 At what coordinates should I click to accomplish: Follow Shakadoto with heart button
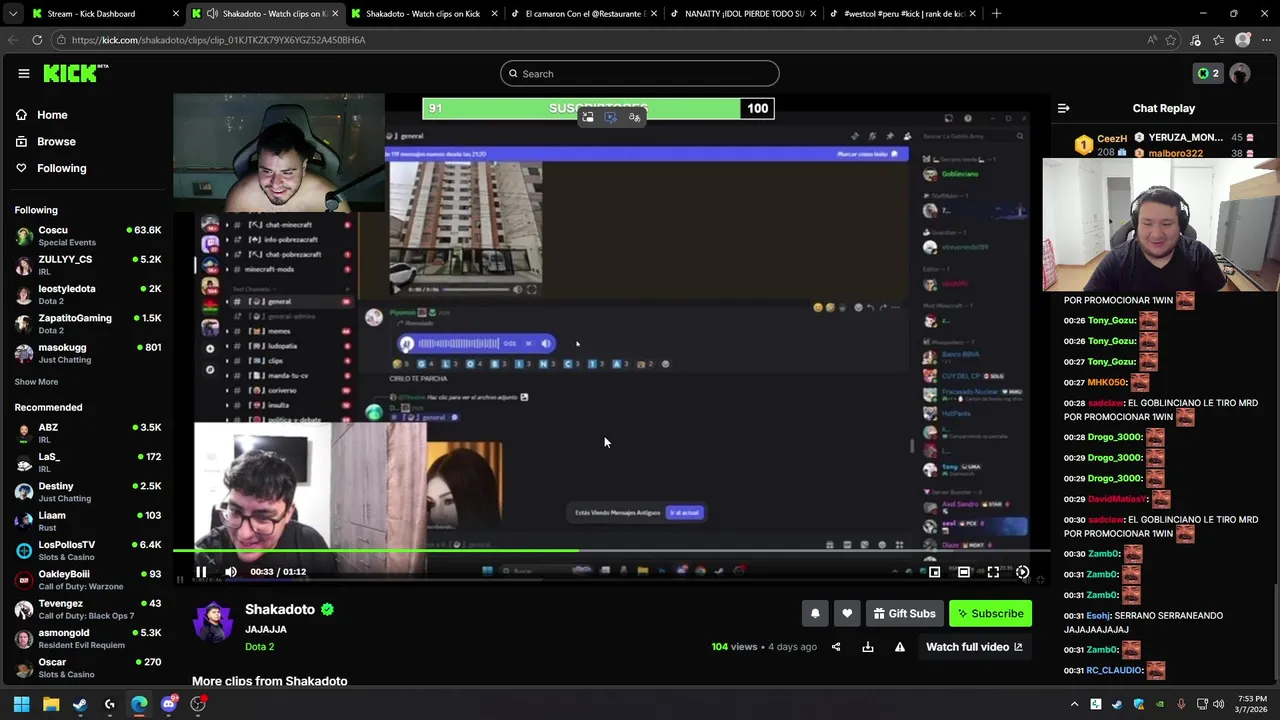click(x=847, y=613)
